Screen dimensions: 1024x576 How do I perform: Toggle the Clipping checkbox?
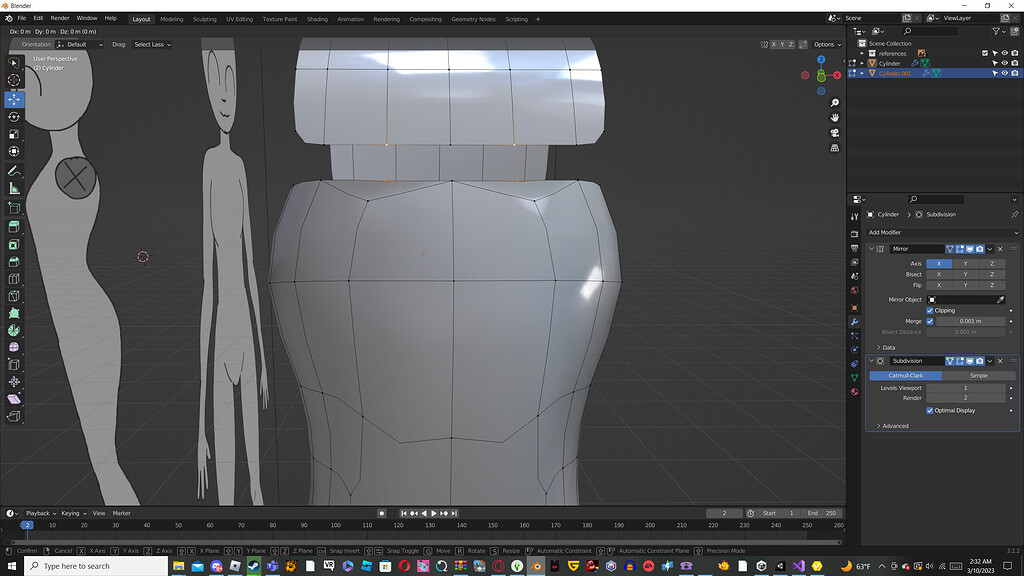[x=930, y=310]
